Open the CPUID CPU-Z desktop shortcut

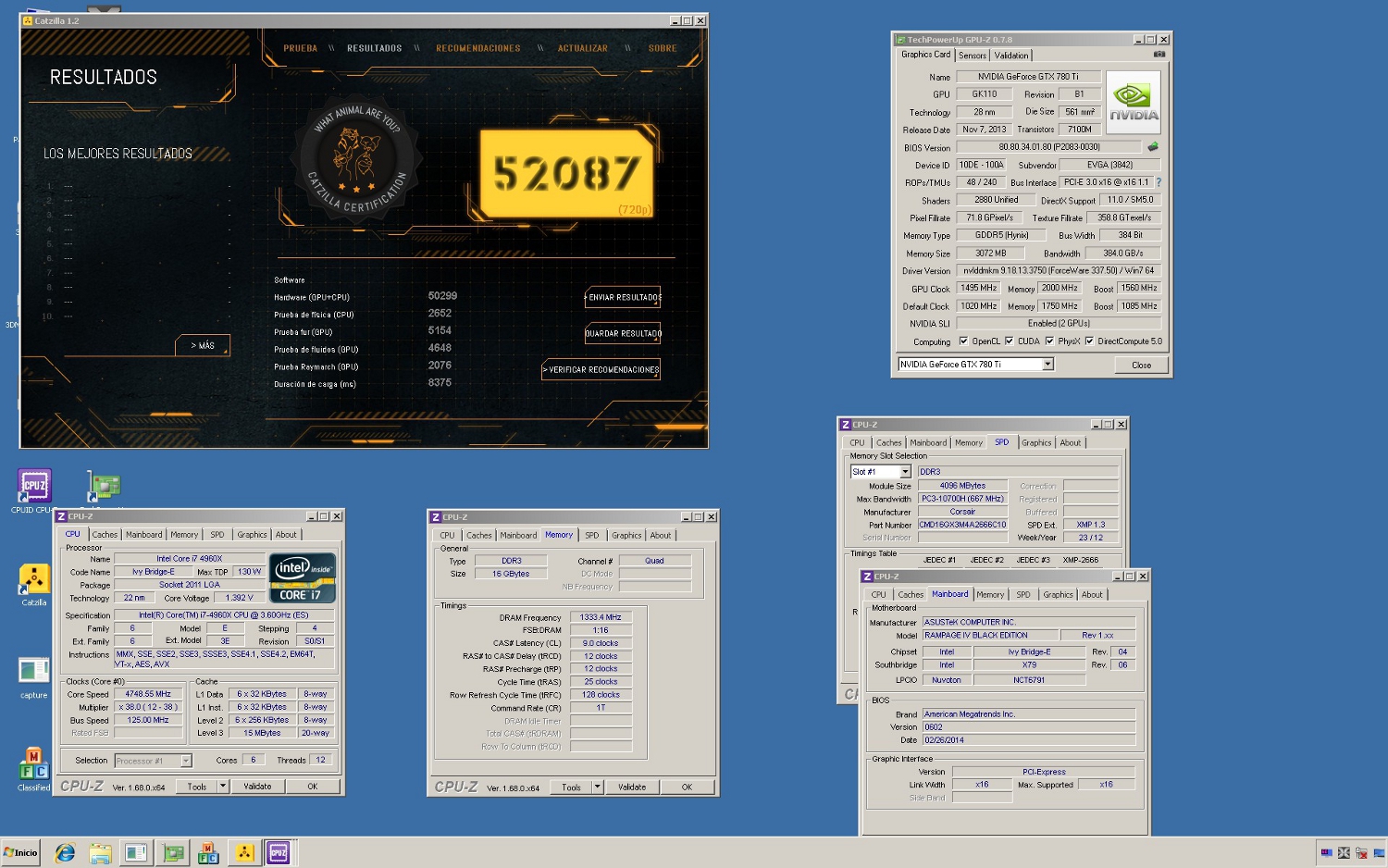pos(34,487)
